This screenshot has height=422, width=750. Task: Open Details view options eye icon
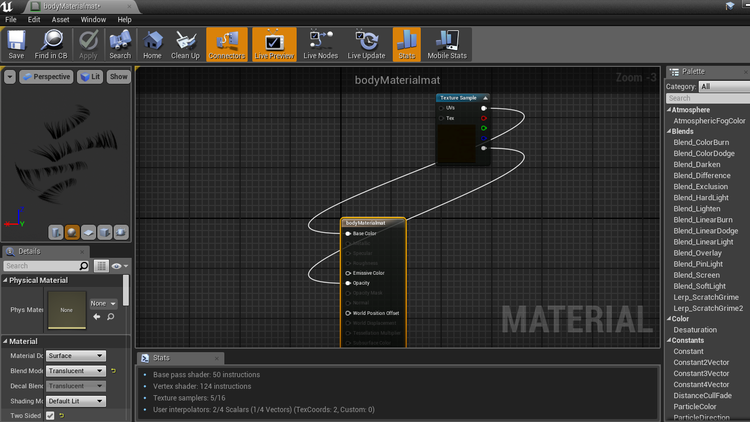[x=119, y=266]
